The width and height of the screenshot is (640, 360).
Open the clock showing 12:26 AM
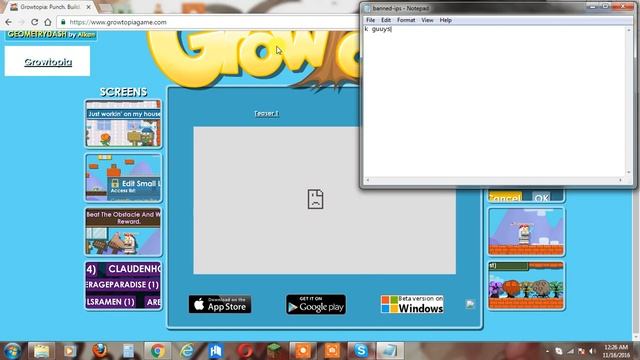click(x=616, y=351)
